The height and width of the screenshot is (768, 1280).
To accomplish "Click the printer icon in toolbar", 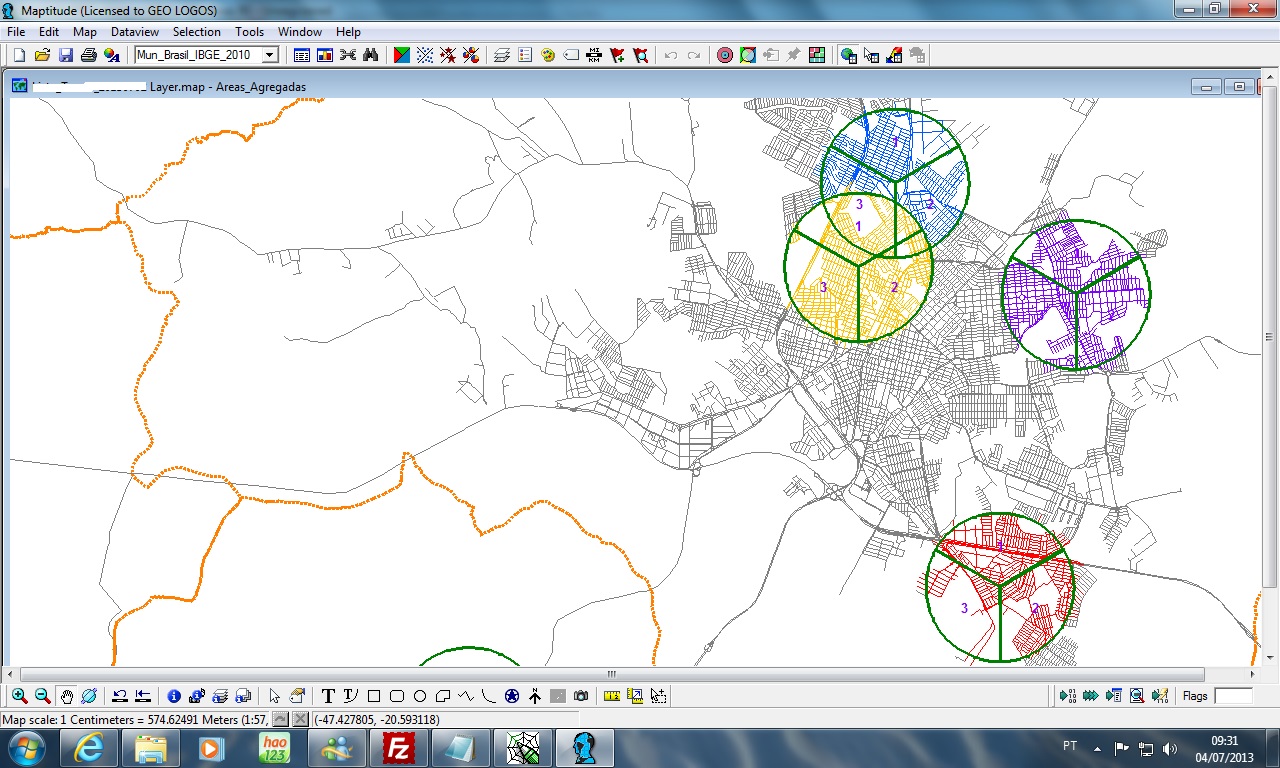I will tap(88, 55).
